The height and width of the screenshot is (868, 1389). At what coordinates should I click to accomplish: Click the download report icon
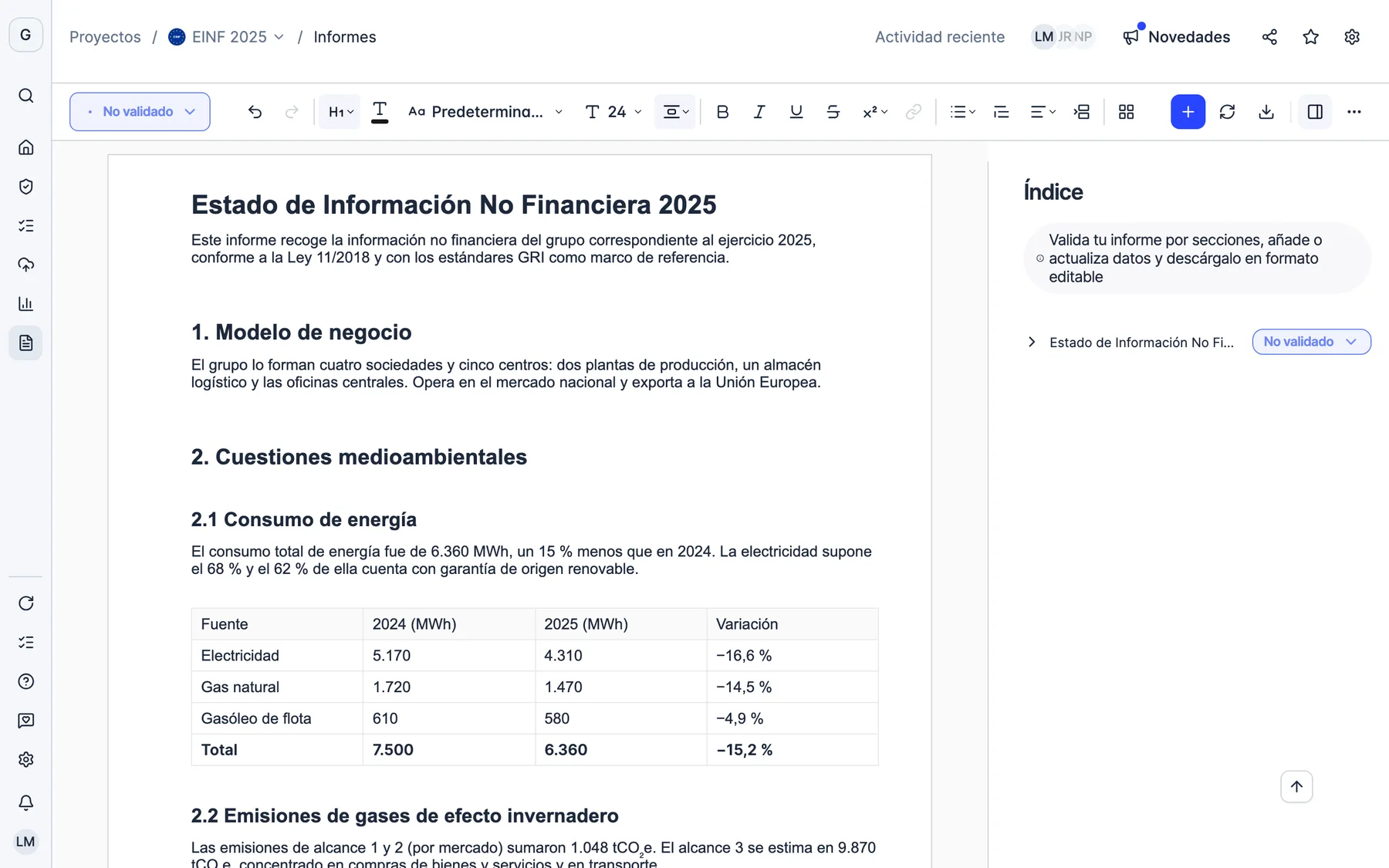tap(1266, 112)
